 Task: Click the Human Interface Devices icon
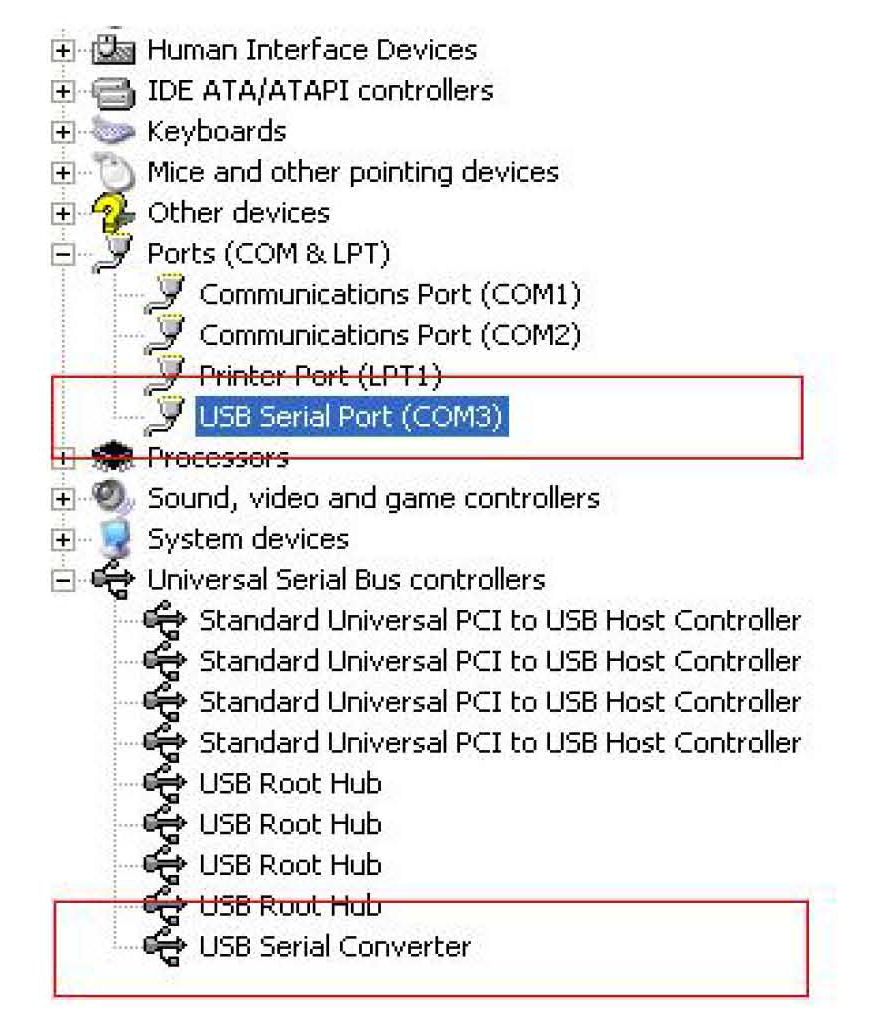[x=113, y=49]
